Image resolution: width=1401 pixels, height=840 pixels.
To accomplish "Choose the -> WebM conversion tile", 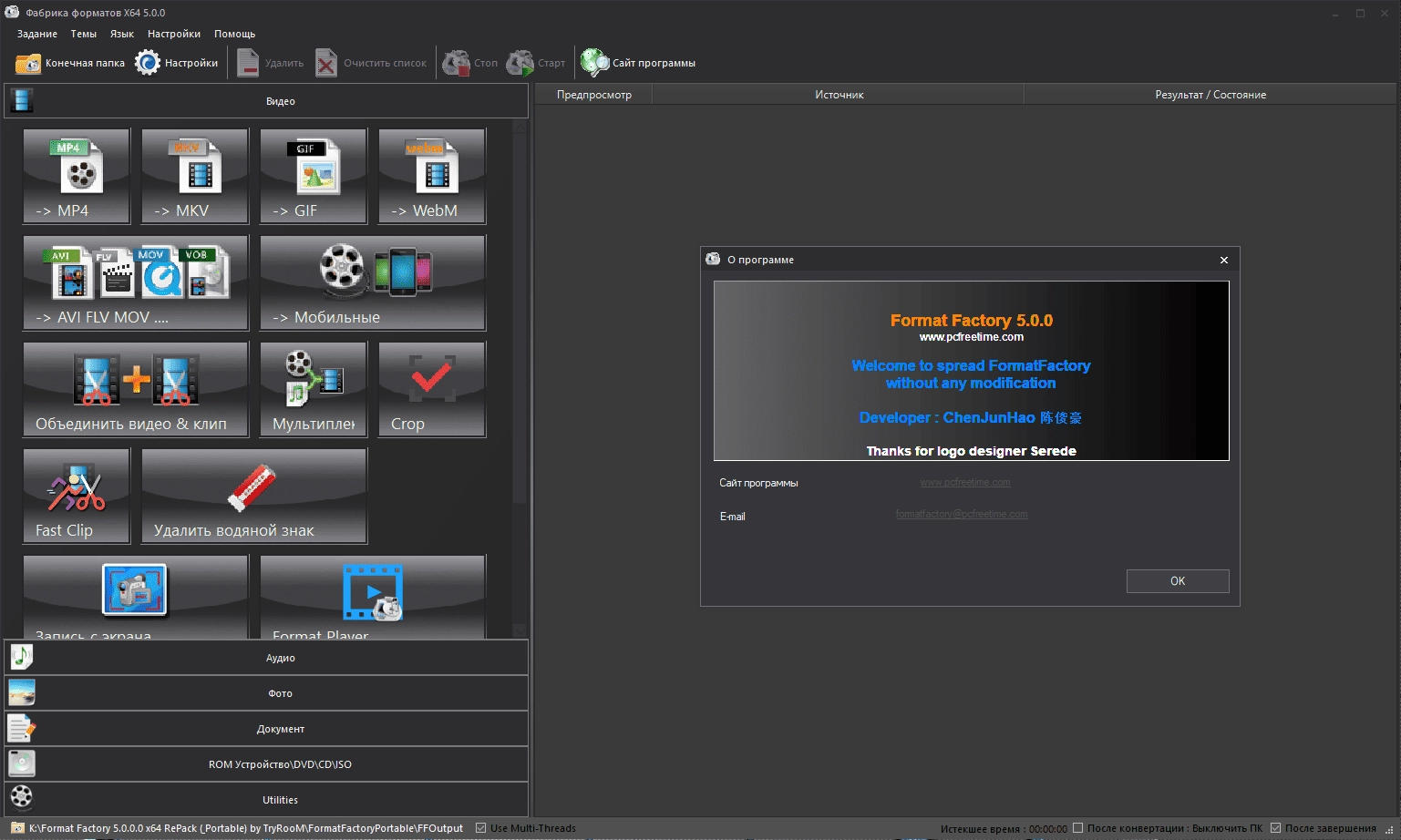I will (x=432, y=176).
